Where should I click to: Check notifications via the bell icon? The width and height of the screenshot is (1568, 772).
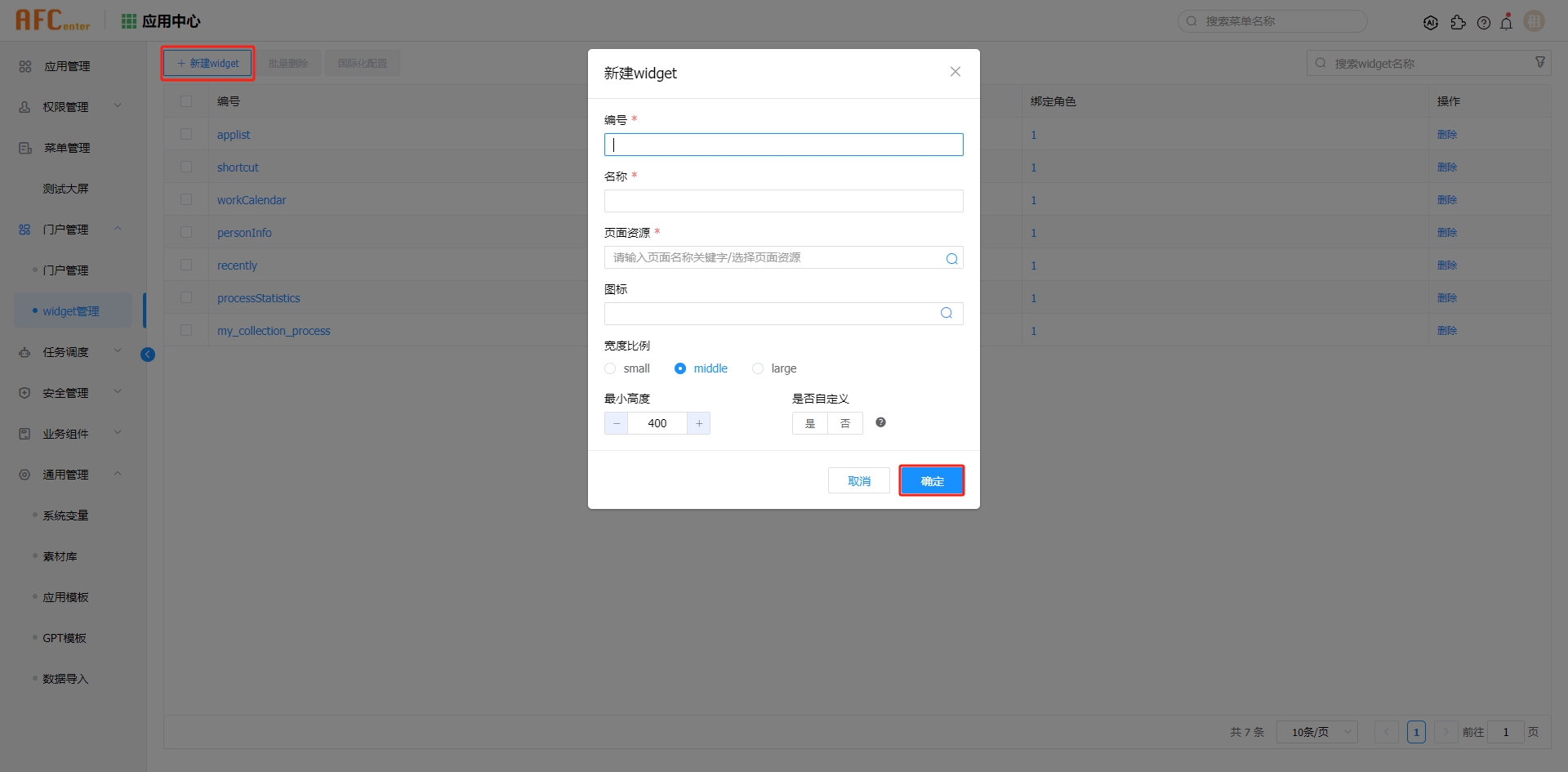pos(1507,22)
